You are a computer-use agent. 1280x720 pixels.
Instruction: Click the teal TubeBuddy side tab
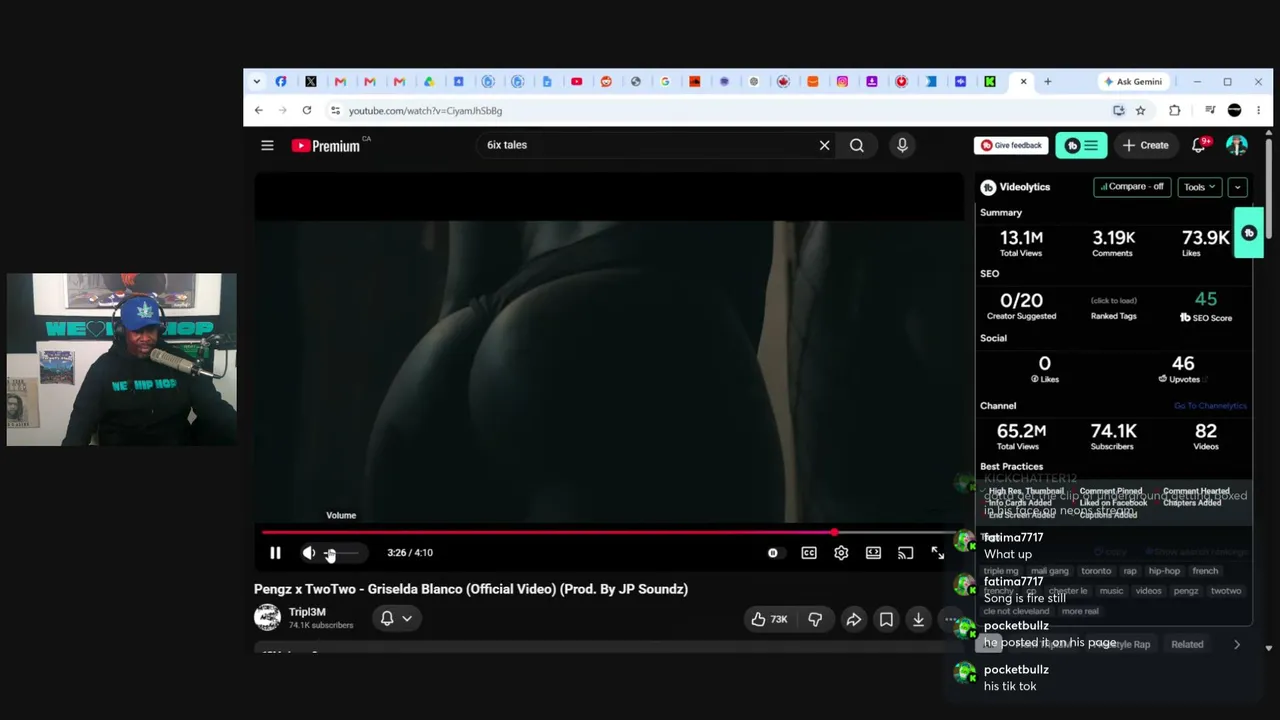pos(1249,233)
